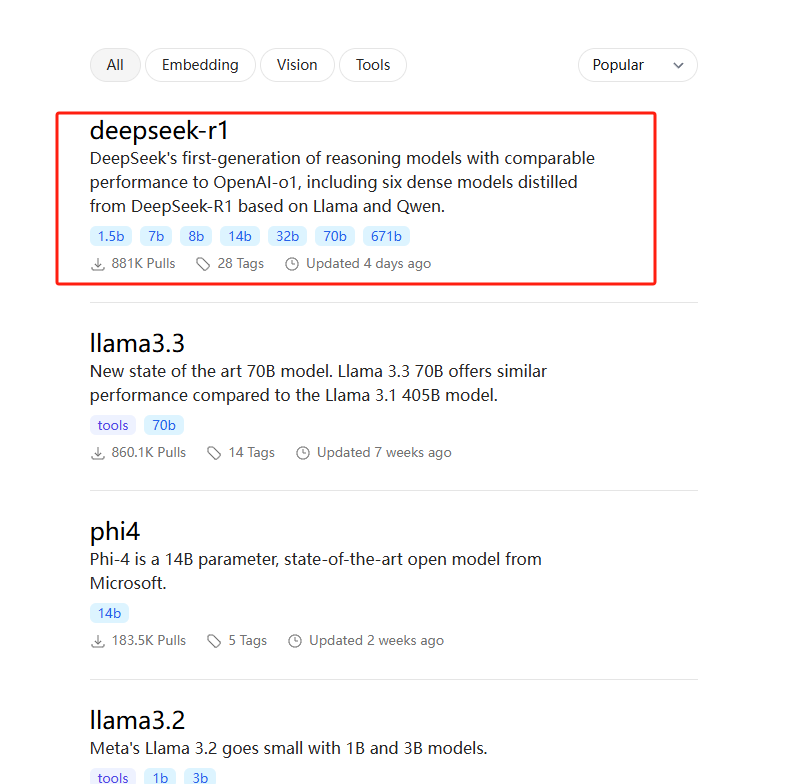798x784 pixels.
Task: Click the '28 Tags' text
Action: tap(241, 264)
